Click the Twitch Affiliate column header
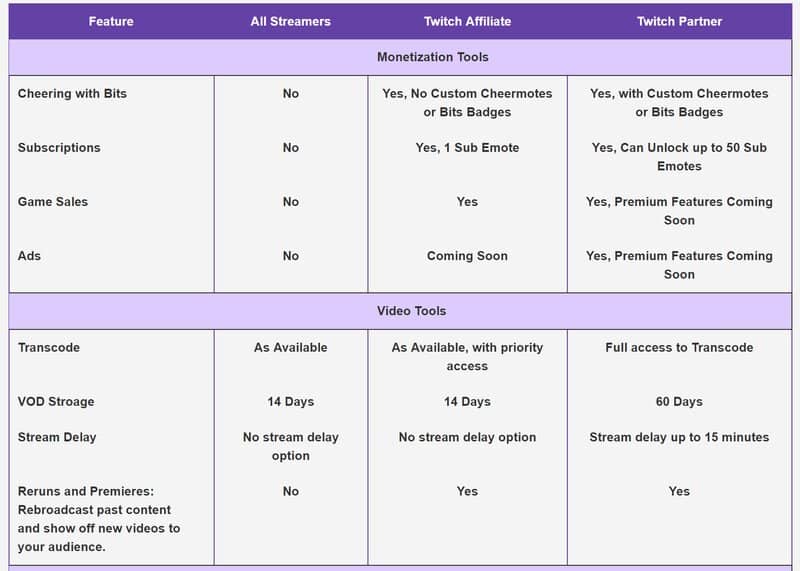The height and width of the screenshot is (571, 800). click(467, 21)
